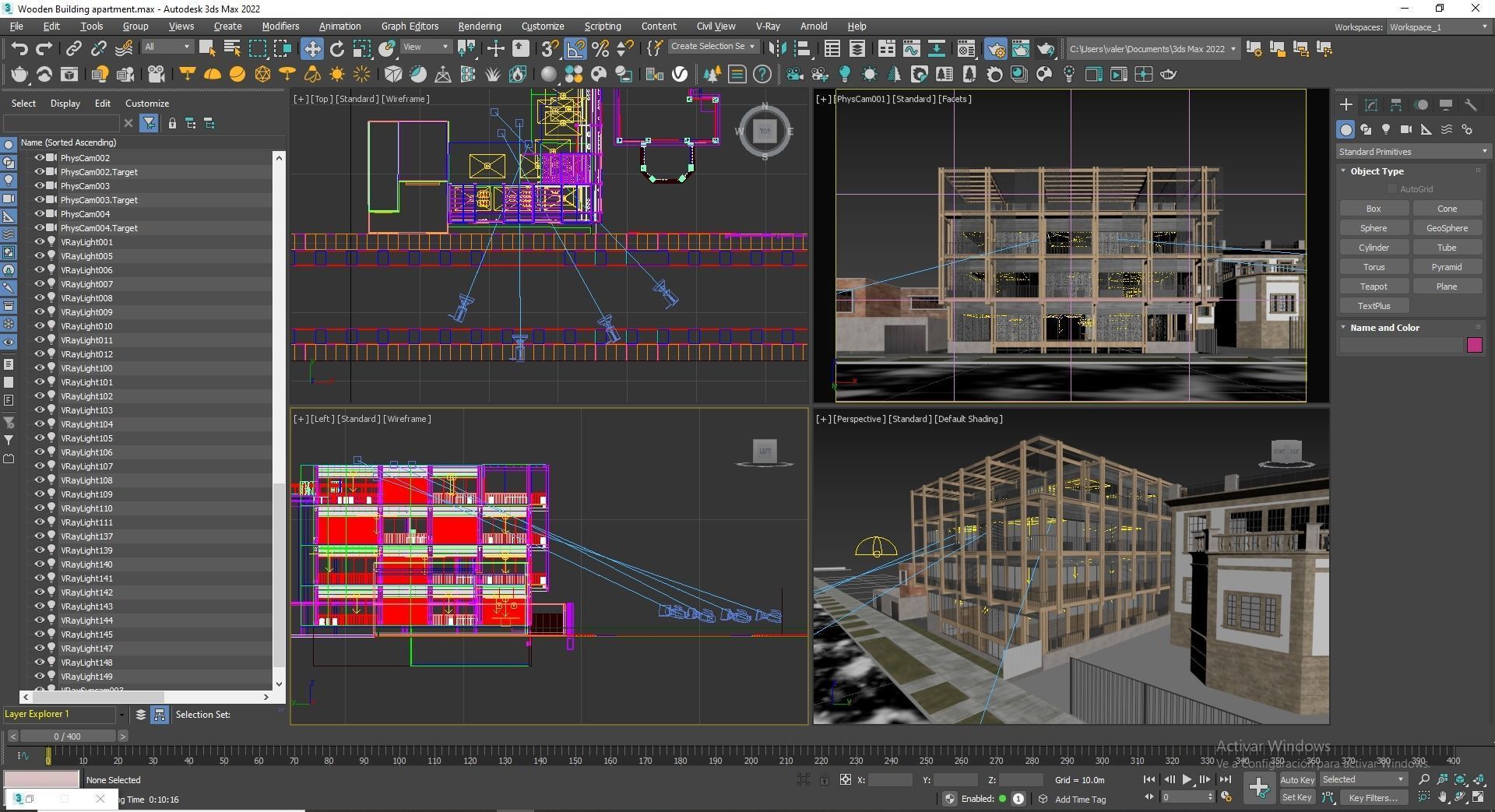Activate the Select and Move tool

[311, 48]
